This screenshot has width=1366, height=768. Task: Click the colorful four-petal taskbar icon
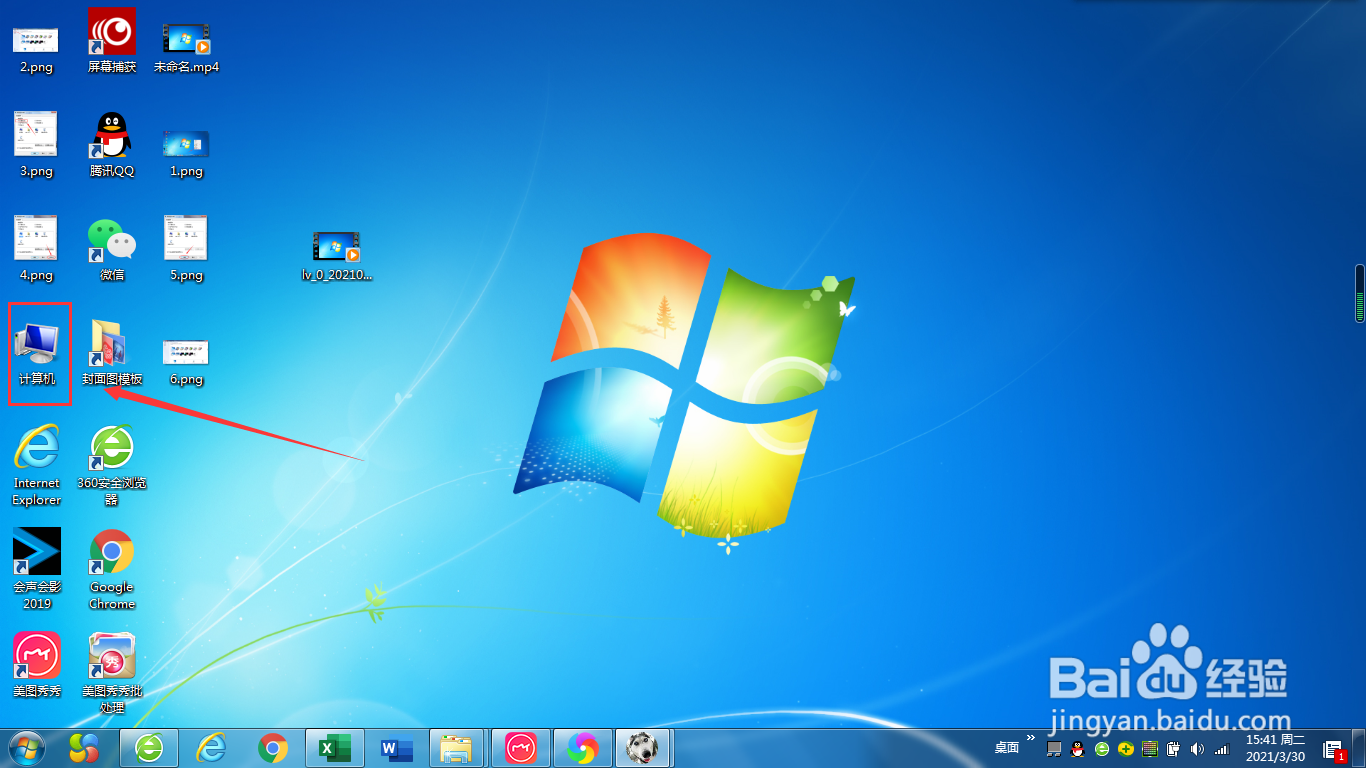tap(85, 748)
